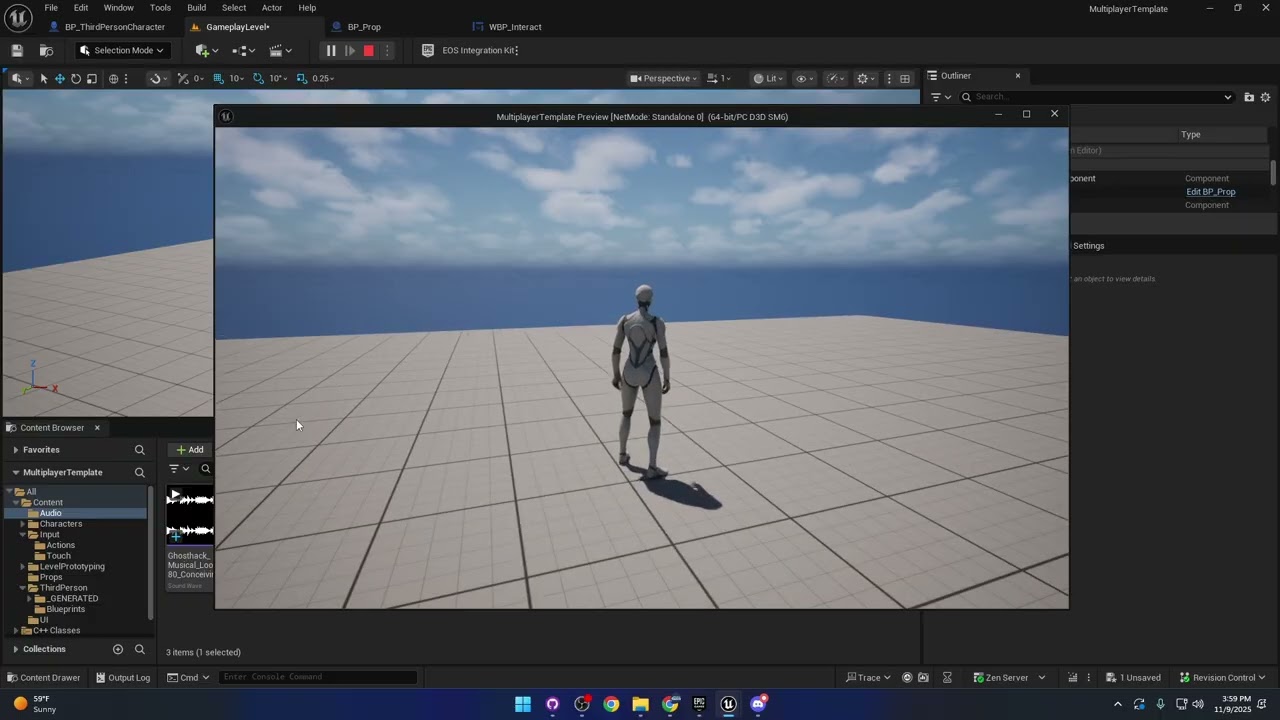Open the Content Drawer
This screenshot has height=720, width=1280.
click(43, 677)
